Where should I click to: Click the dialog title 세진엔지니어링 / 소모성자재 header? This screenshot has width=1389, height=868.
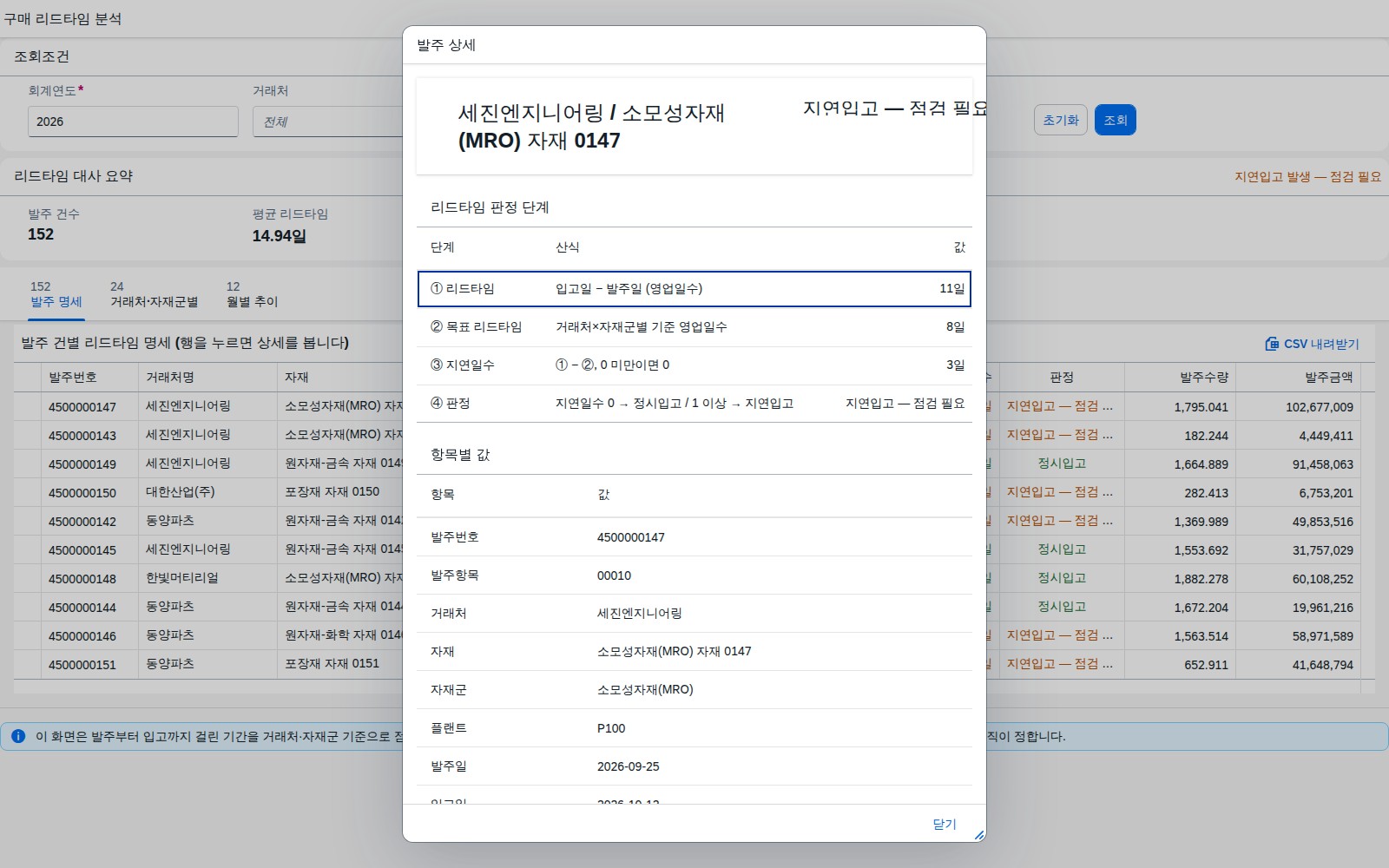pyautogui.click(x=591, y=127)
